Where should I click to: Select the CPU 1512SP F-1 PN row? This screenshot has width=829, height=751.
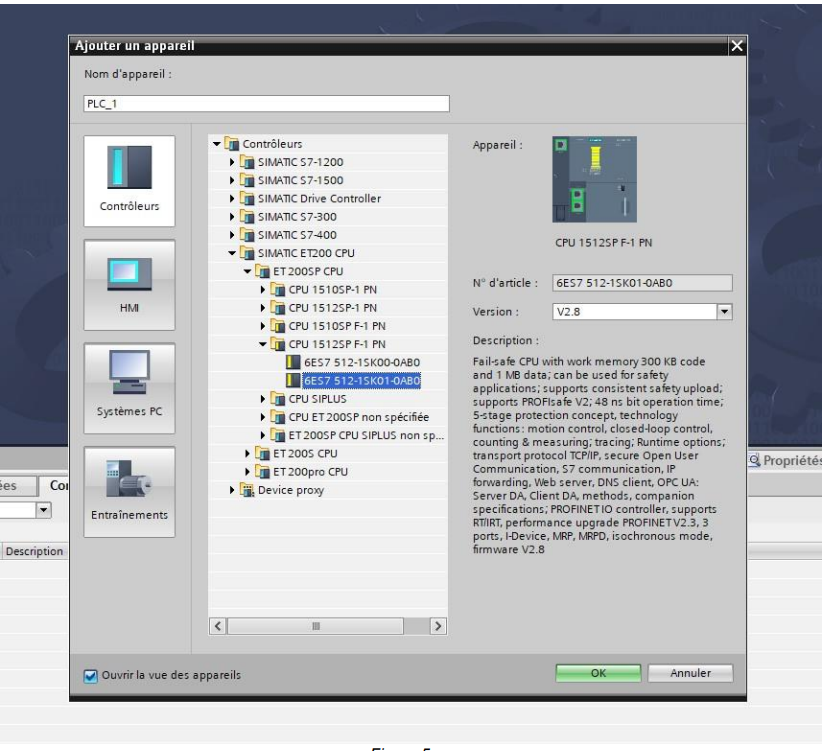point(337,344)
